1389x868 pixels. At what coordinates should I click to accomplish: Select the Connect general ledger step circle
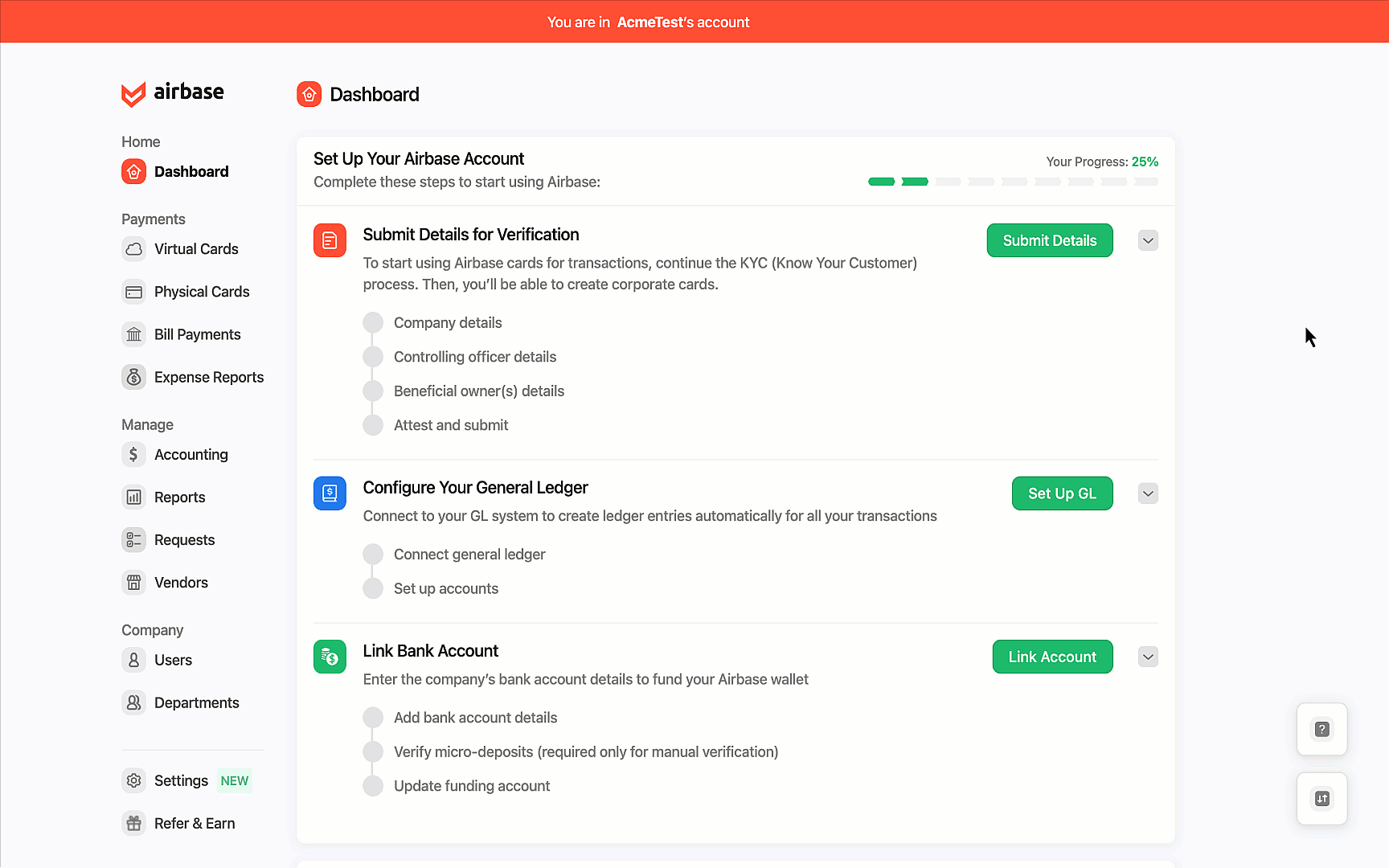pos(373,554)
